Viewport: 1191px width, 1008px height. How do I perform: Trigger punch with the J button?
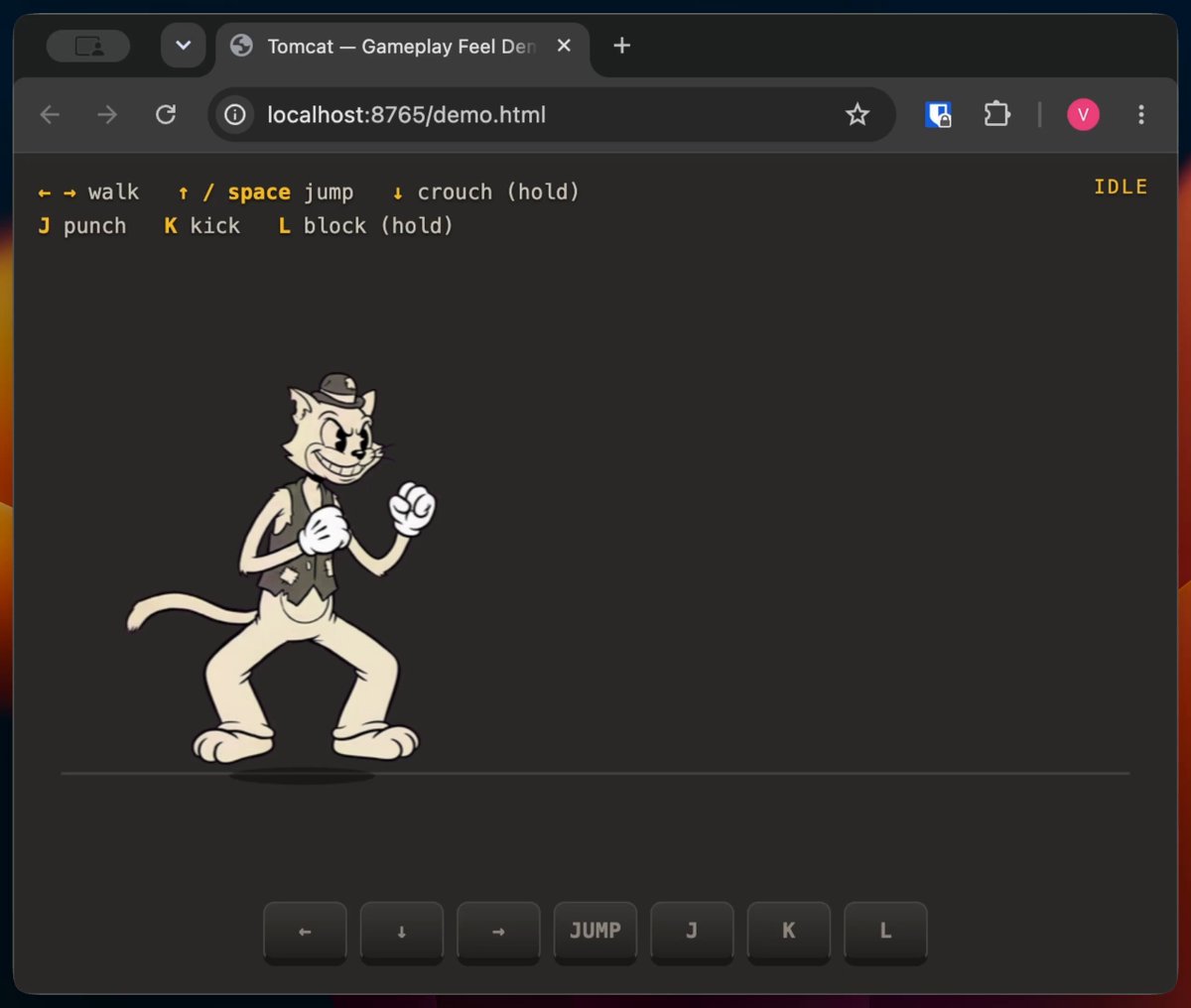tap(692, 932)
